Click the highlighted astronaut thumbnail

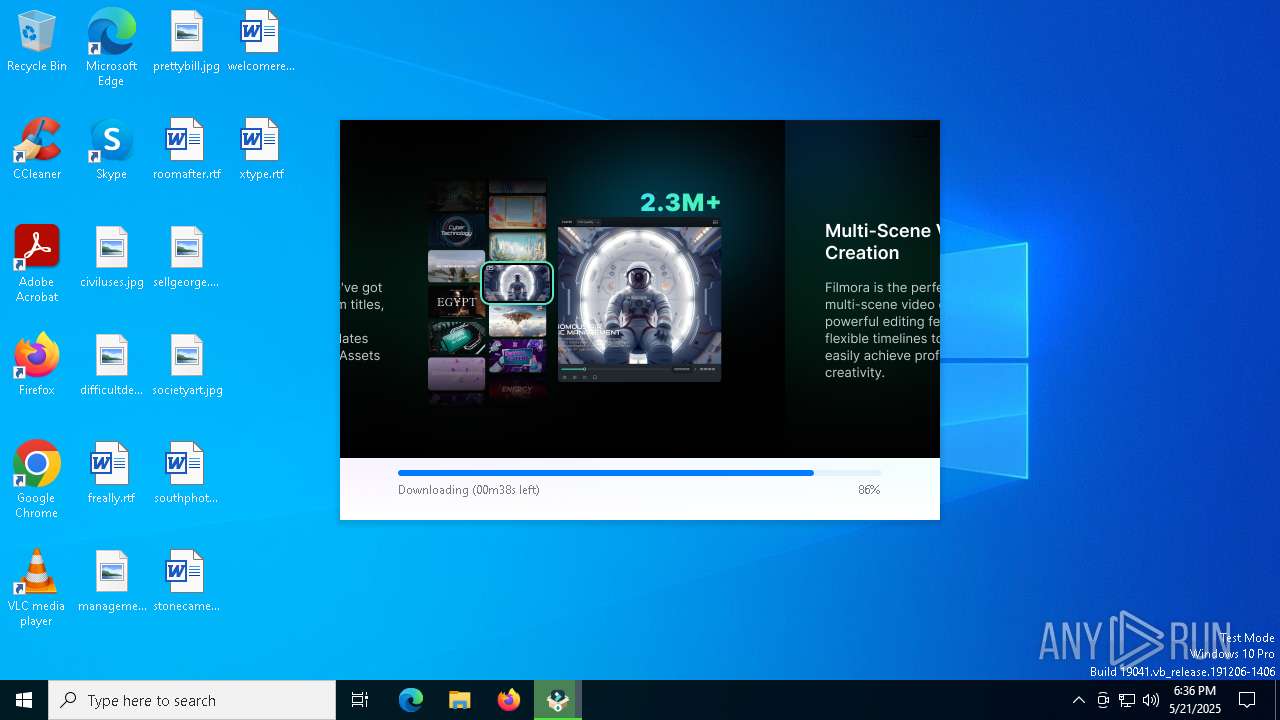click(x=517, y=283)
